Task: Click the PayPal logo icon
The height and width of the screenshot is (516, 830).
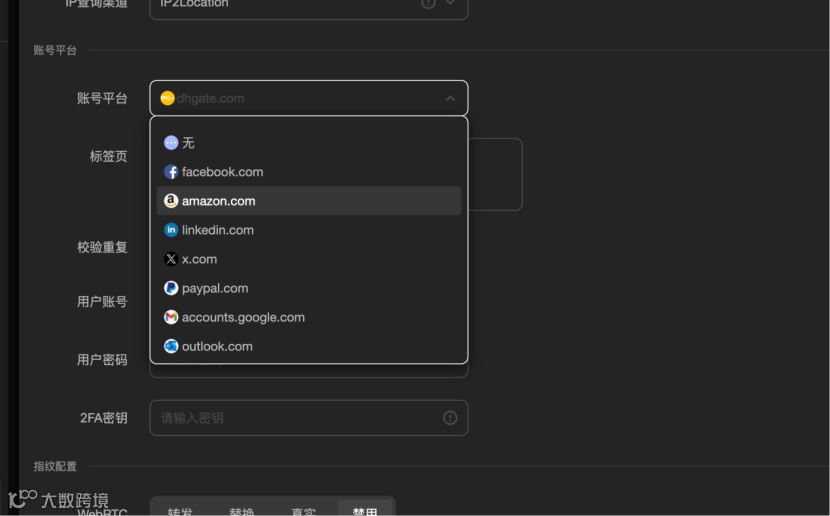Action: tap(171, 288)
